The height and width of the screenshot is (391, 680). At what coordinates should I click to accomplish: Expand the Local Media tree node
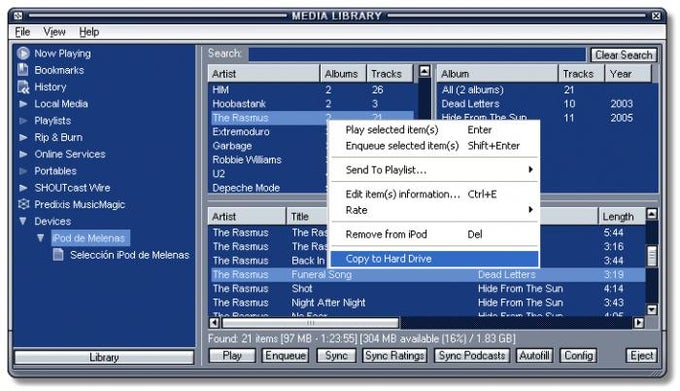[x=23, y=104]
